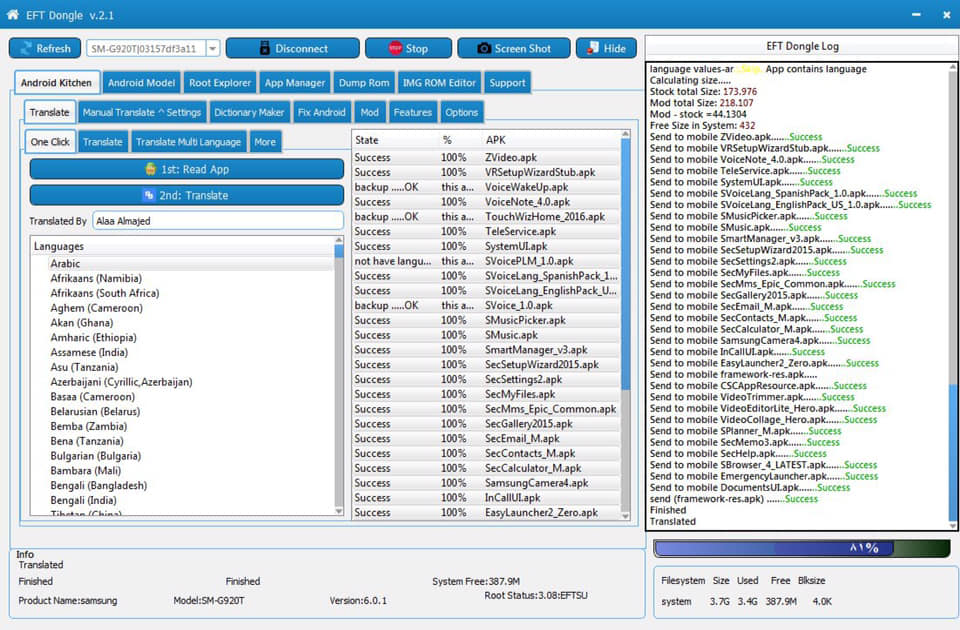Switch to the Android Kitchen tab

click(x=56, y=83)
